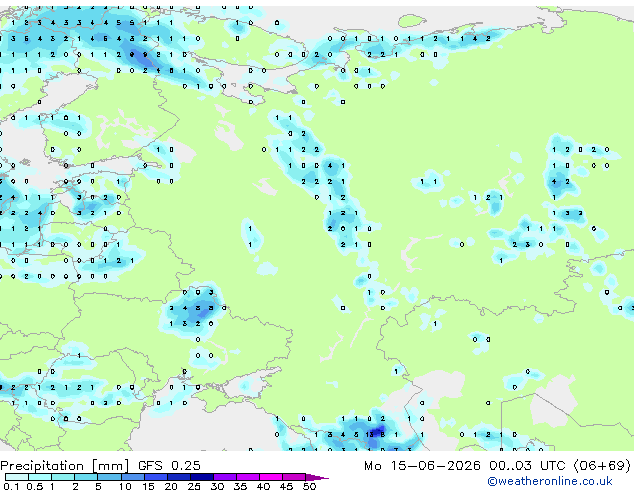
Task: Click the '50' legend scale label
Action: 309,486
